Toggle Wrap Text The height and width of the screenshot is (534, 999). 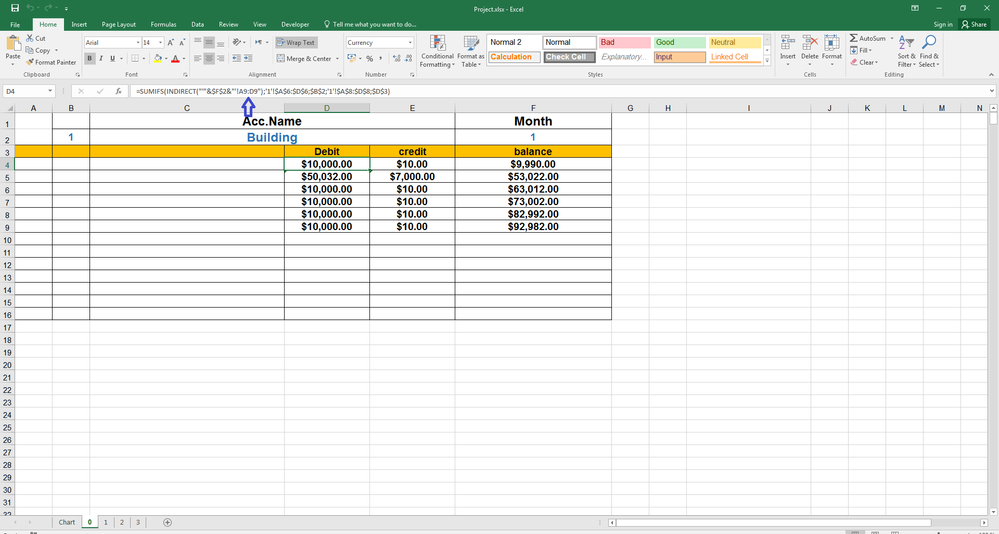tap(297, 43)
